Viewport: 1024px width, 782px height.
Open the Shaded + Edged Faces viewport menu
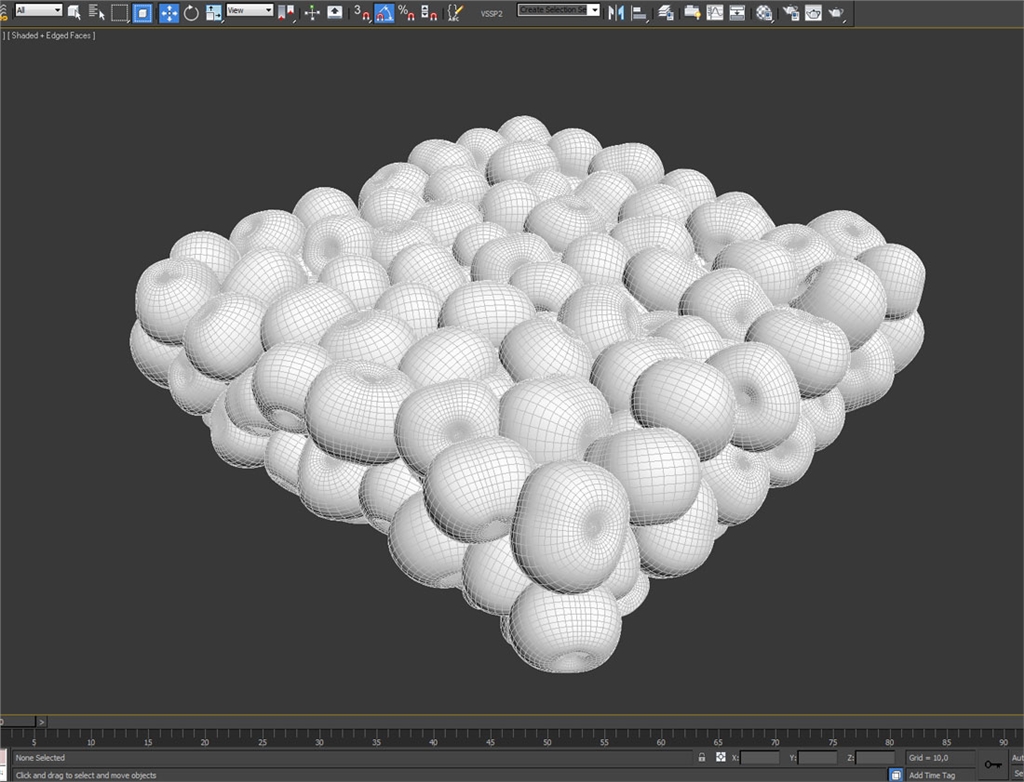(x=52, y=36)
